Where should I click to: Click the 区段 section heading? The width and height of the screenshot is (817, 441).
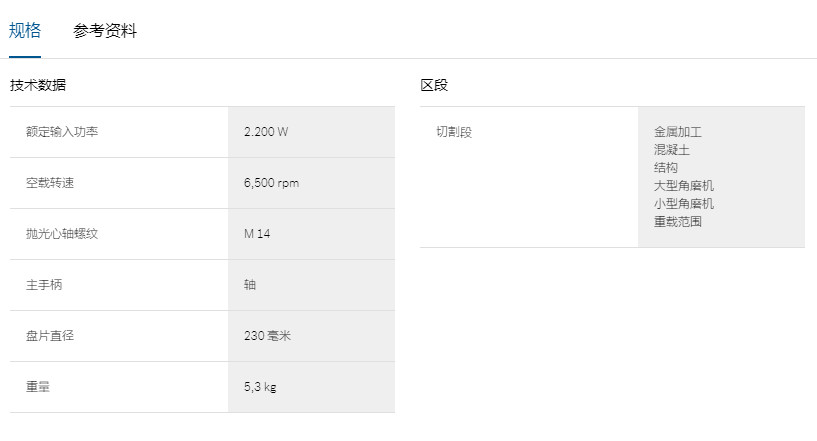434,85
